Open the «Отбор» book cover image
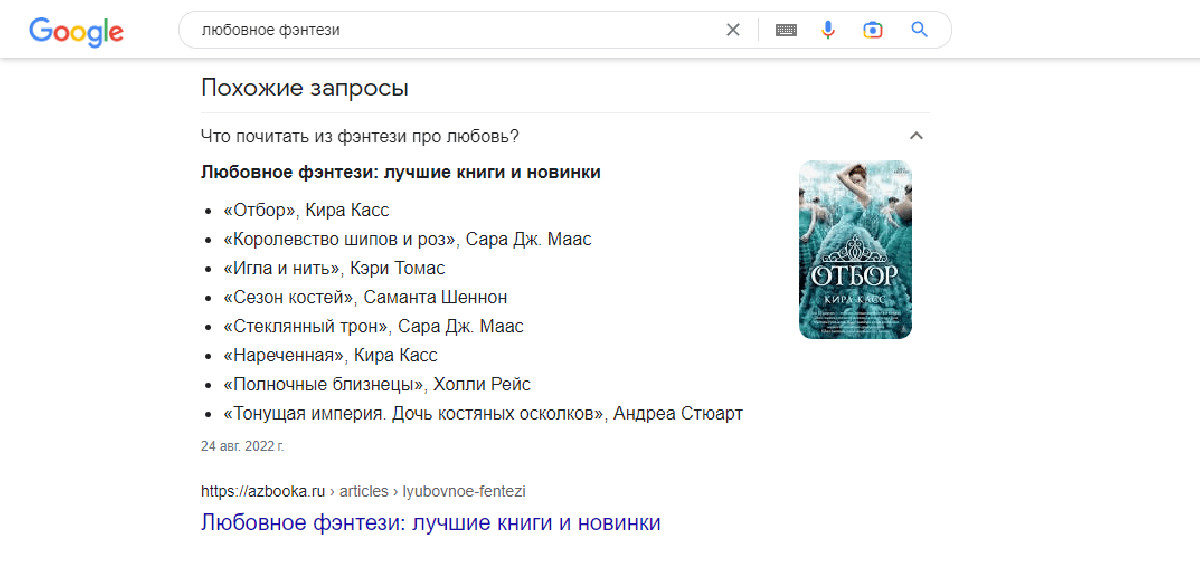Image resolution: width=1200 pixels, height=563 pixels. tap(855, 249)
